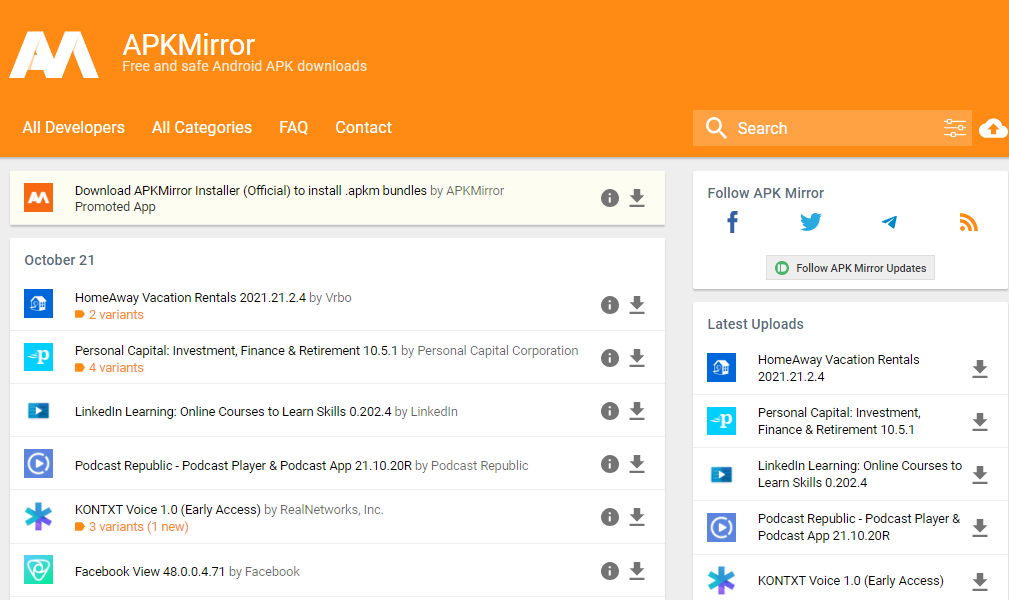
Task: Show info for LinkedIn Learning row
Action: click(609, 411)
